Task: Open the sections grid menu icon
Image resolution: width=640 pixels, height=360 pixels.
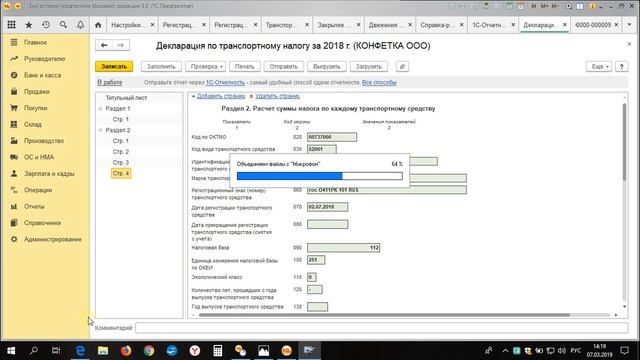Action: (x=11, y=25)
